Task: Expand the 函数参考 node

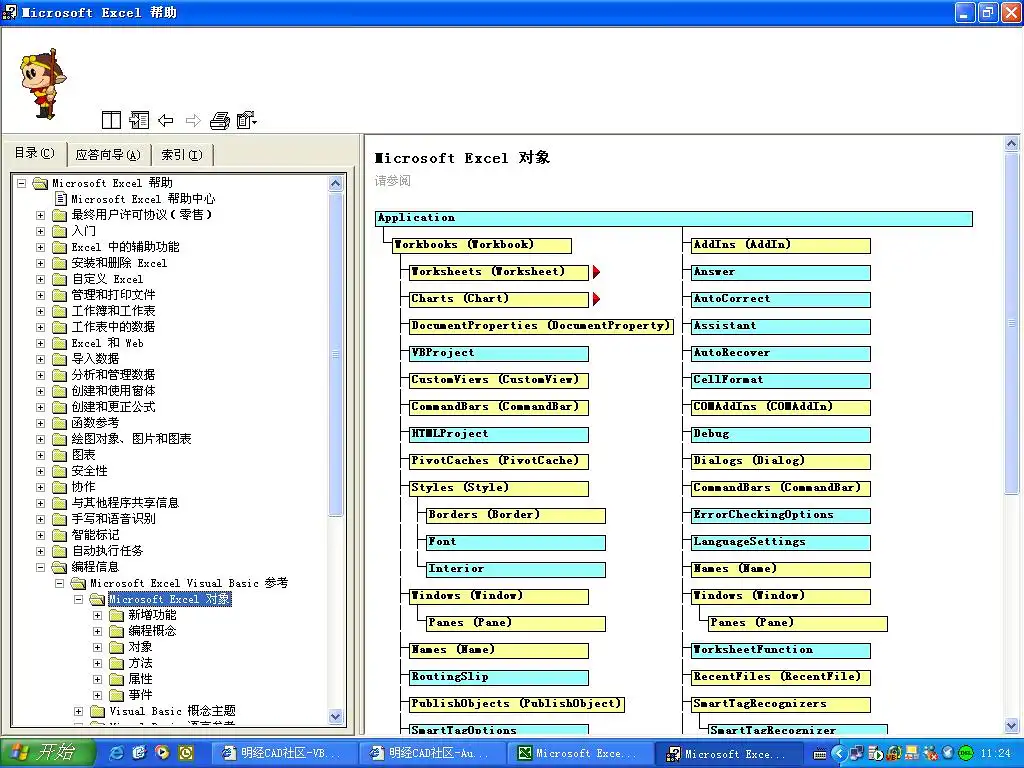Action: tap(40, 423)
